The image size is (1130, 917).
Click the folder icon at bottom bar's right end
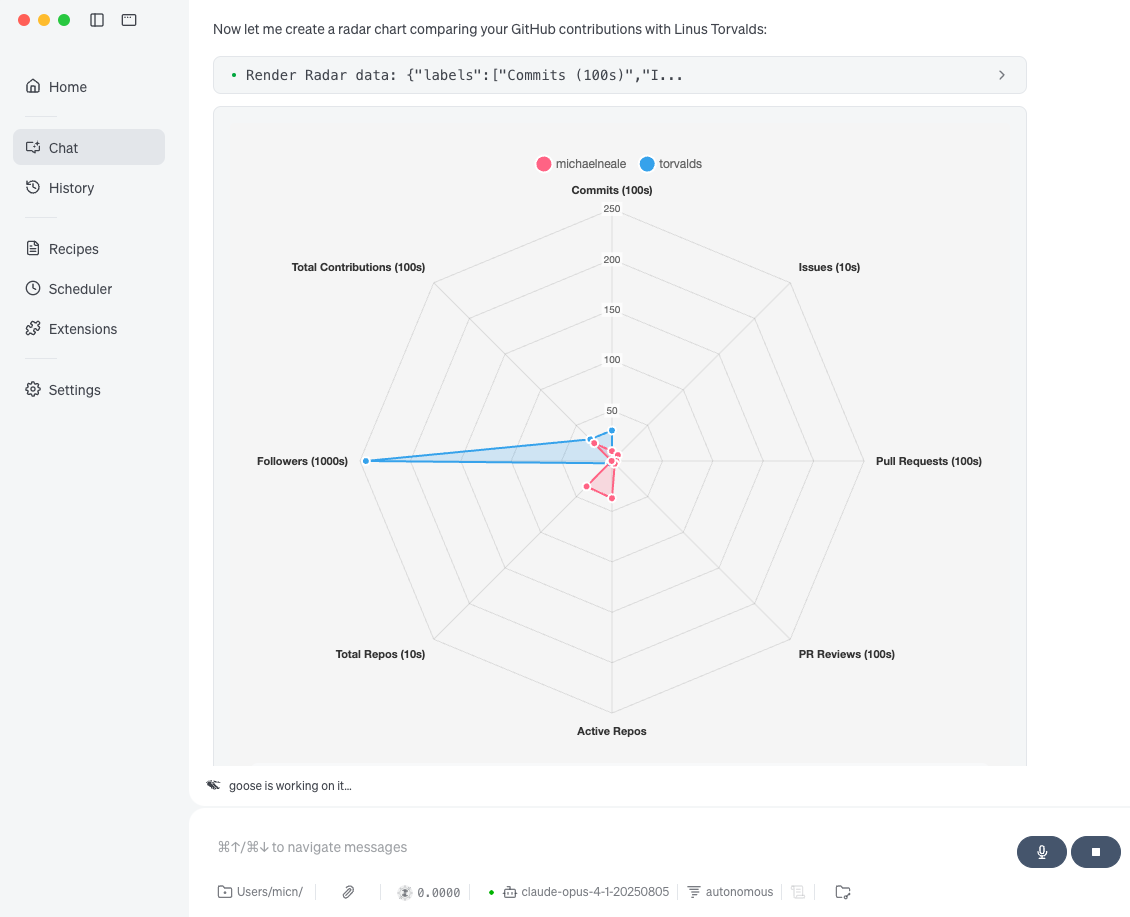(843, 892)
